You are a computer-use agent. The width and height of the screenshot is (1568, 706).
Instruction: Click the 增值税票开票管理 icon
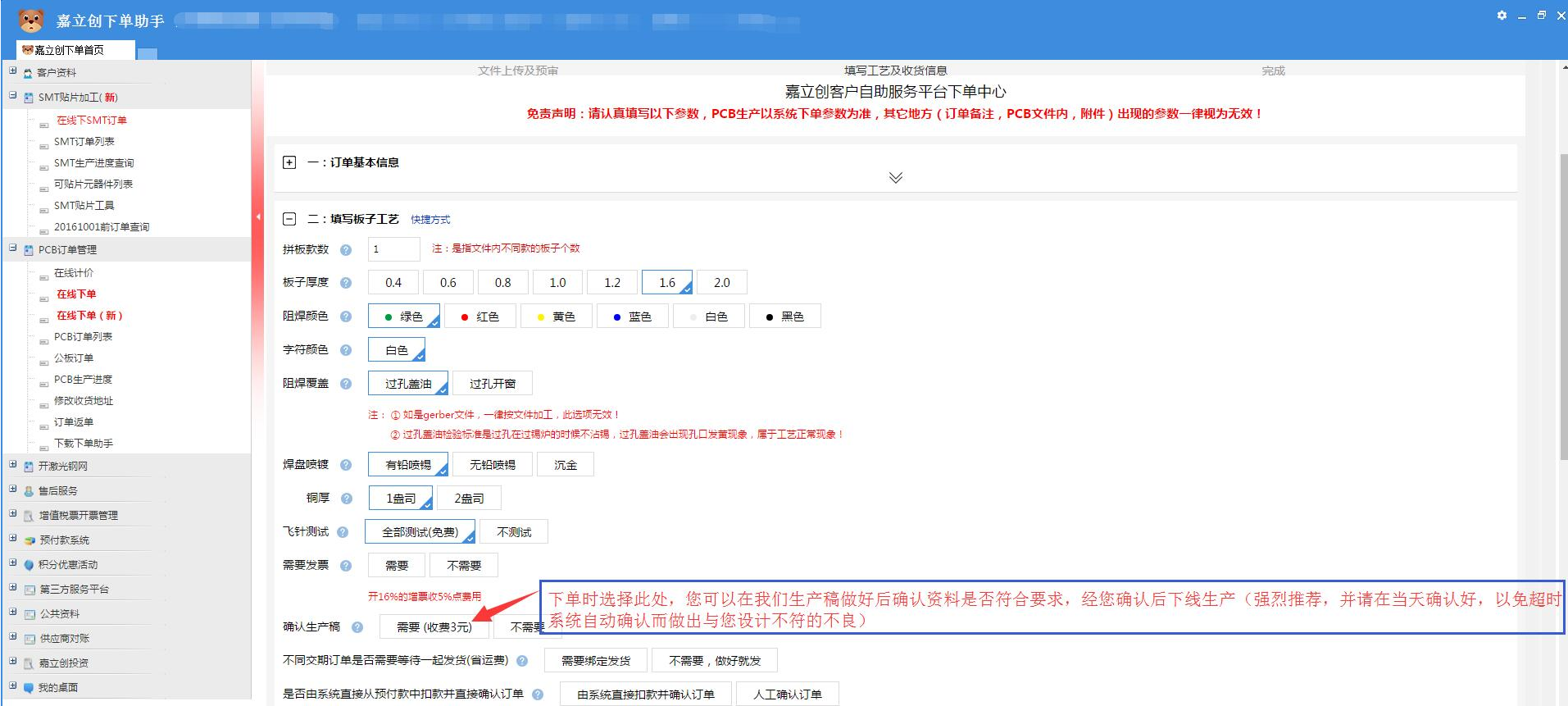coord(29,516)
